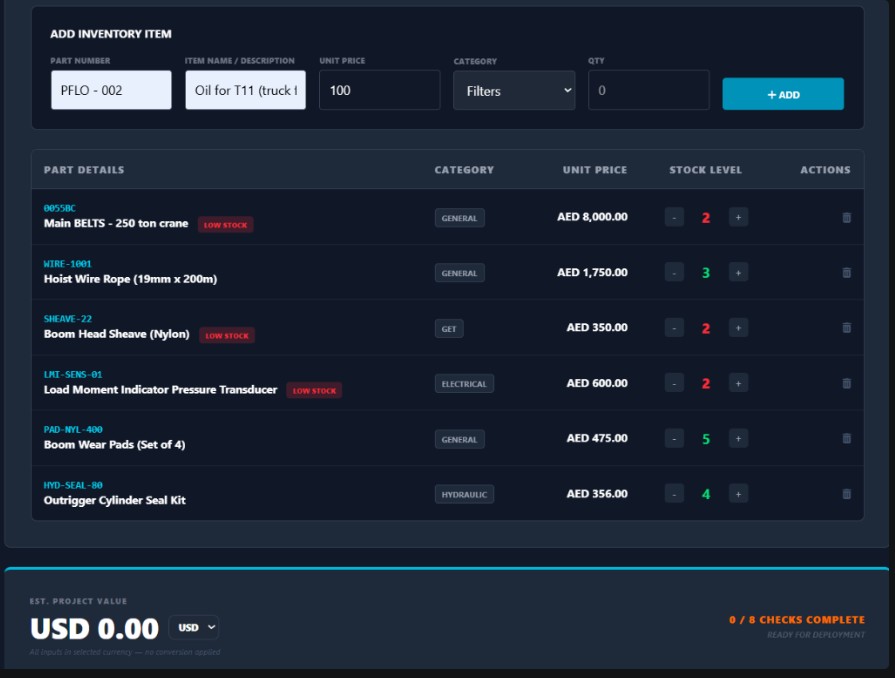Click the Unit Price field showing 100

tap(377, 90)
